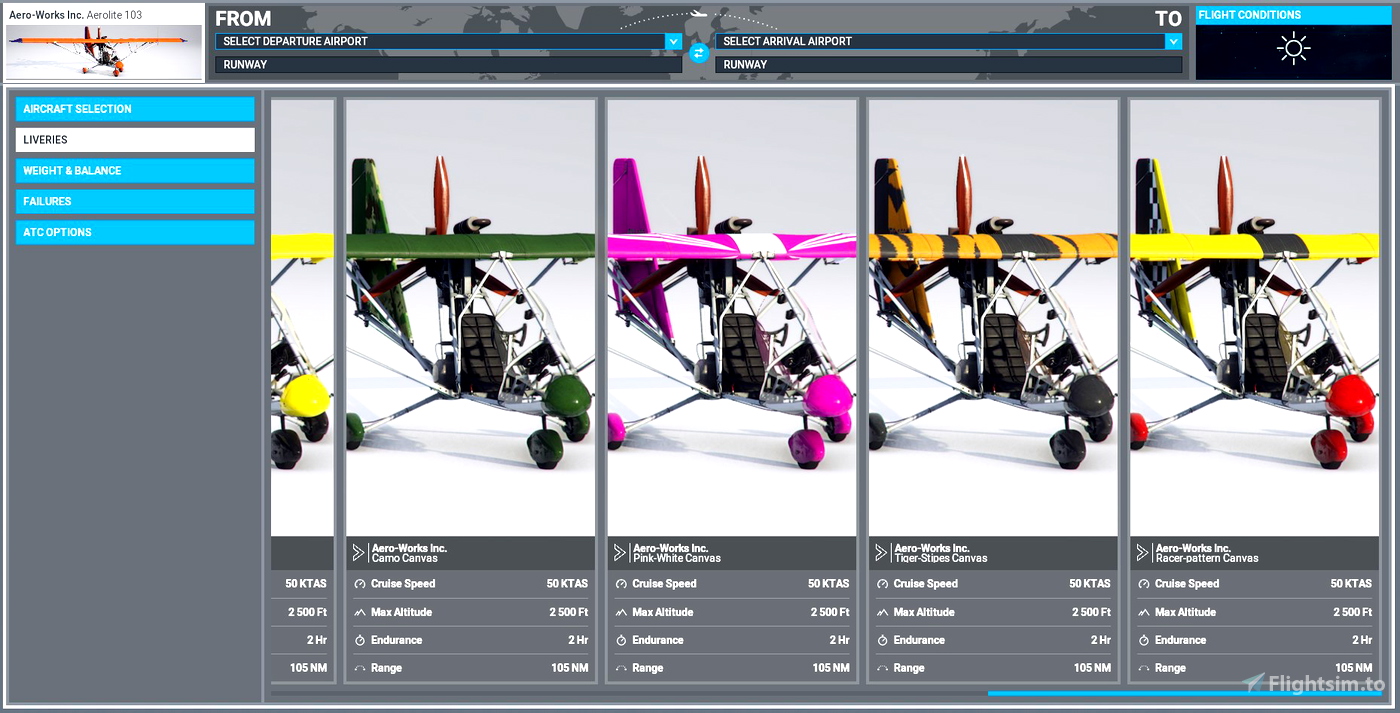Click the Endurance stopwatch icon on Tiger-Stipes Canvas card
The width and height of the screenshot is (1400, 713).
pos(882,640)
